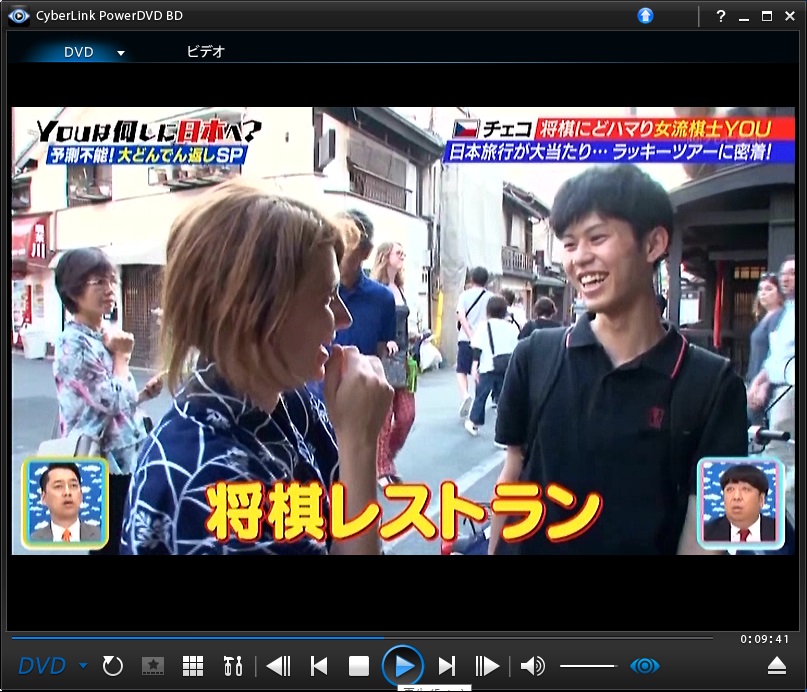Image resolution: width=807 pixels, height=692 pixels.
Task: Click the elapsed time 0:09:41
Action: click(764, 639)
